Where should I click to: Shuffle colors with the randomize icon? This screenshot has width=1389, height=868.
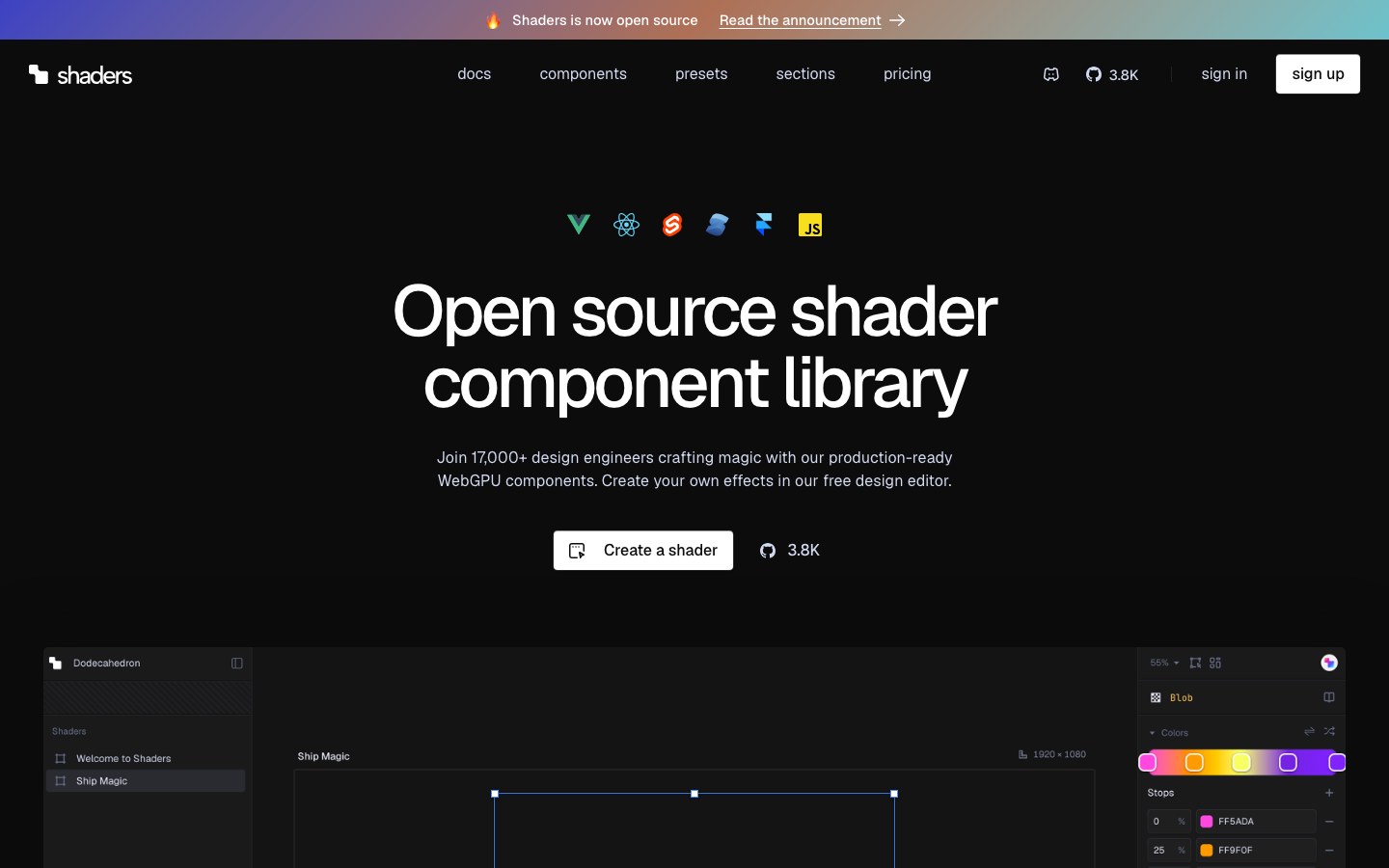pos(1329,732)
